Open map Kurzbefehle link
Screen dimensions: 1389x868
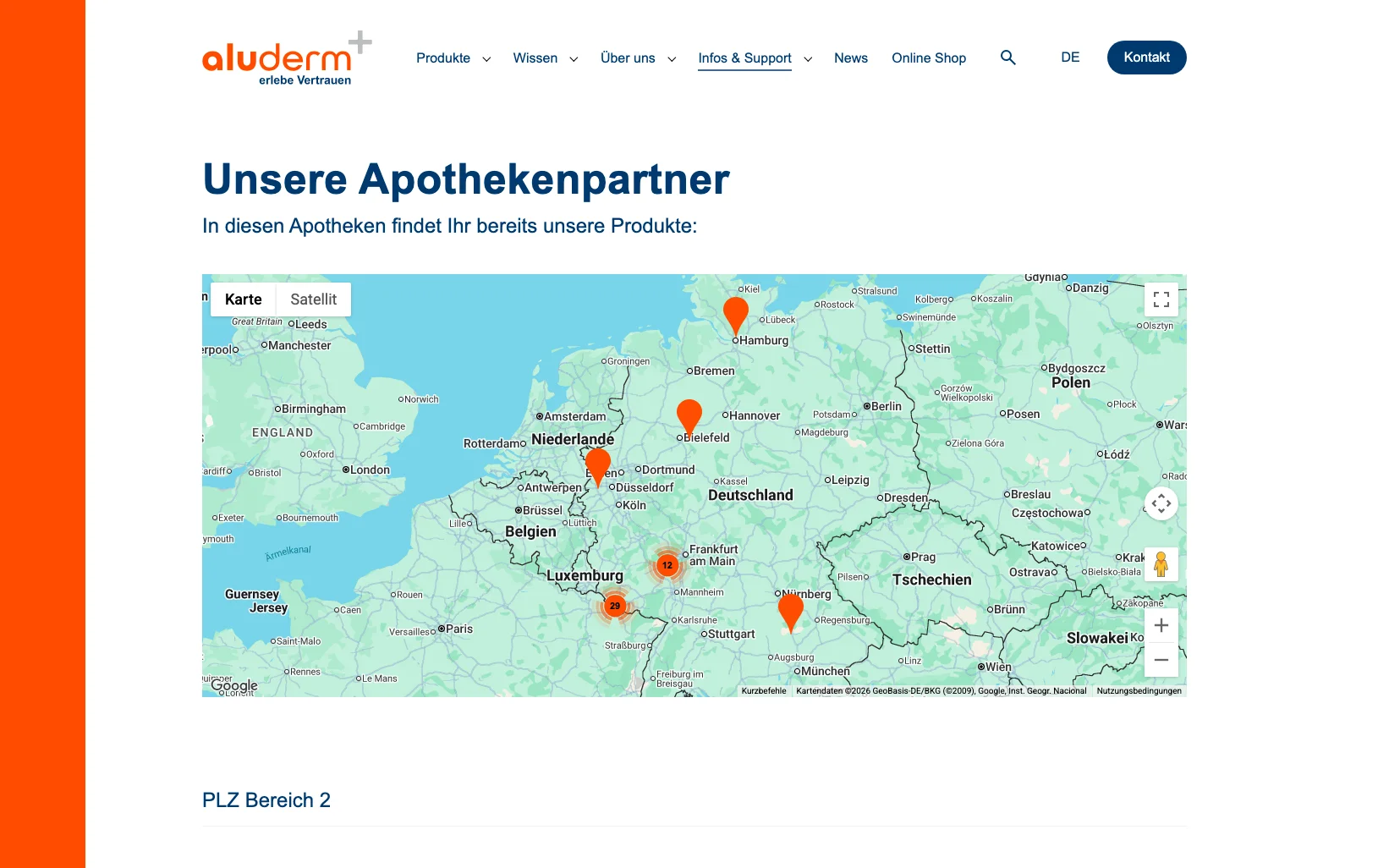764,691
